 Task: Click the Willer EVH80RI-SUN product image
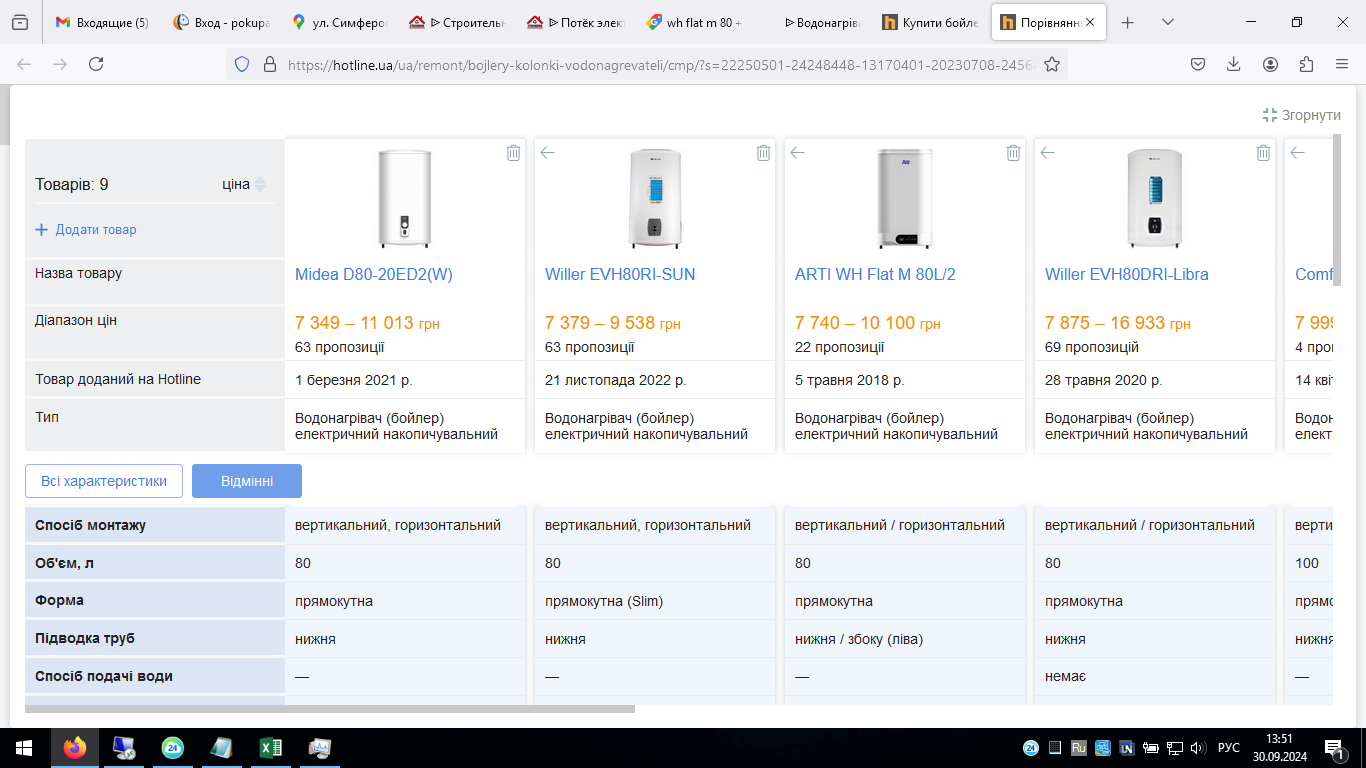655,198
